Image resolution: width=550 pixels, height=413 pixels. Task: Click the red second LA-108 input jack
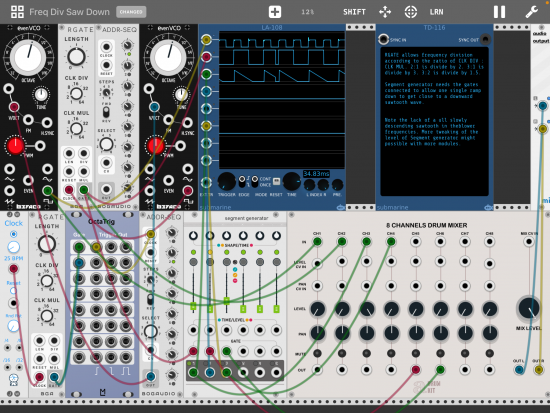coord(206,56)
